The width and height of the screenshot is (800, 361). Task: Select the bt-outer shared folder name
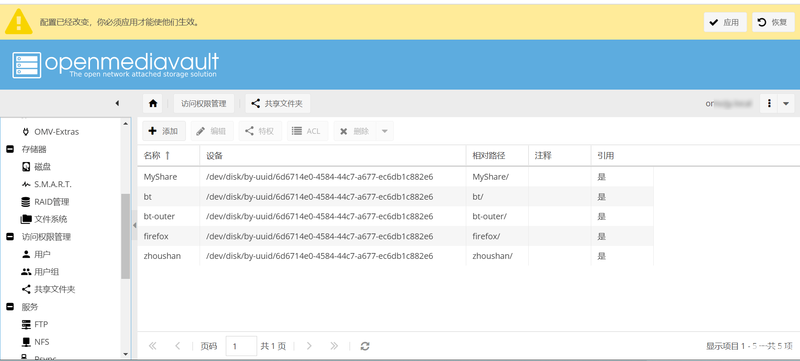[x=159, y=216]
